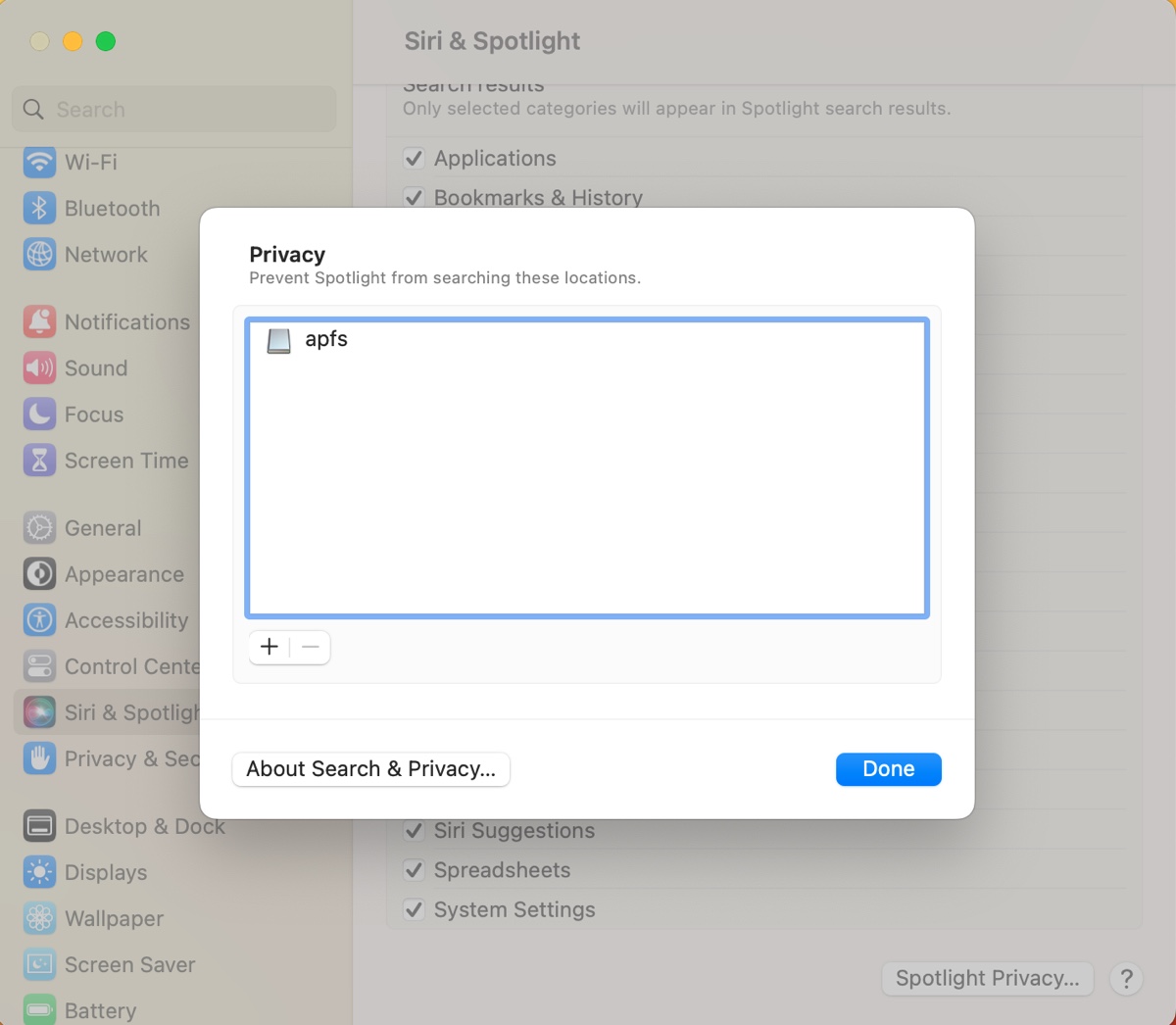The width and height of the screenshot is (1176, 1025).
Task: Click the Done button
Action: 889,769
